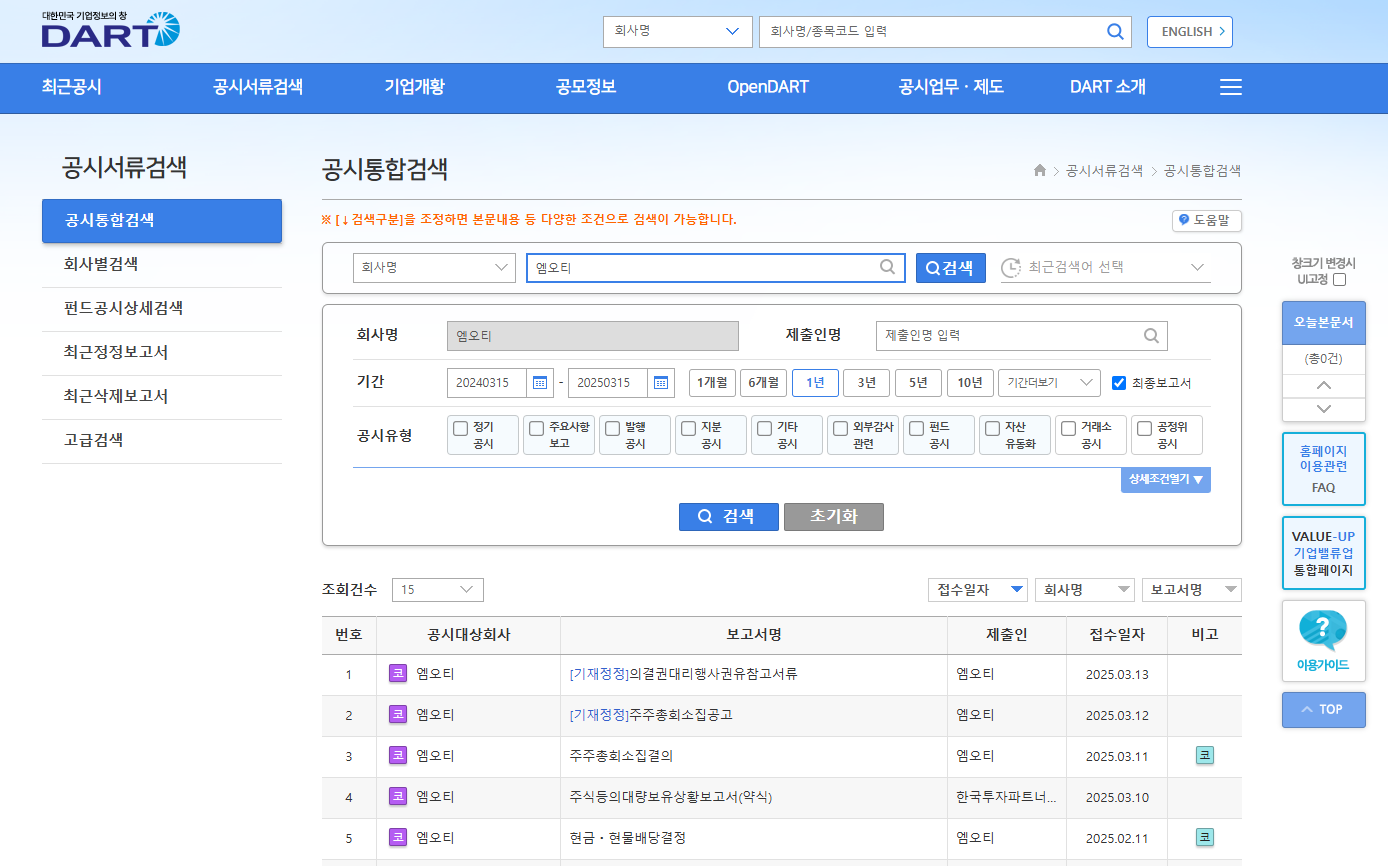The image size is (1388, 866).
Task: Sort by the 회사명 sort dropdown
Action: coord(1085,590)
